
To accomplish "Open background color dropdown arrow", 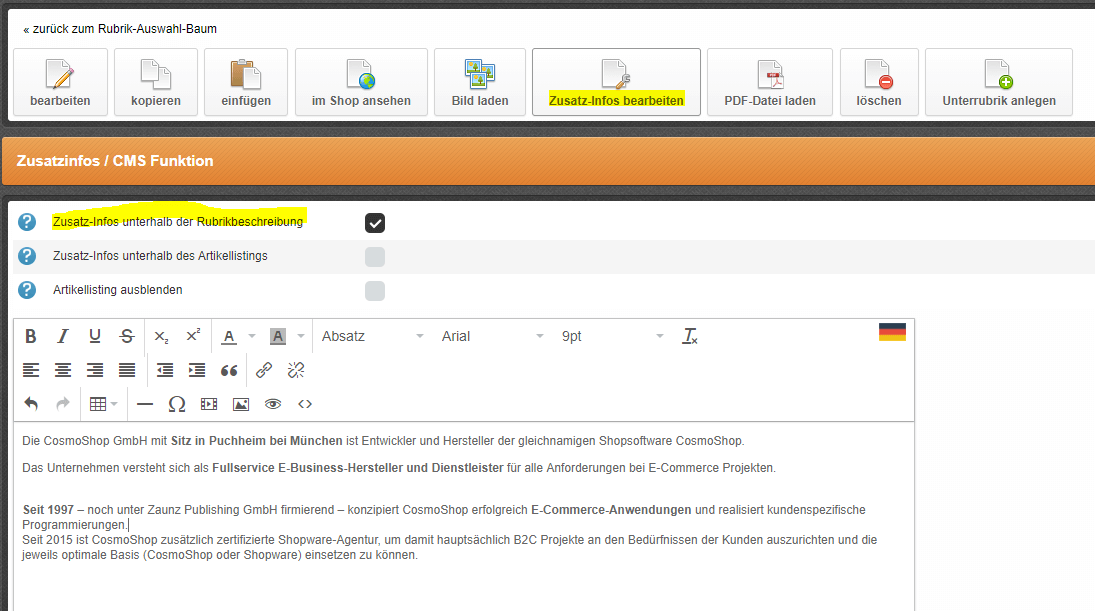I will coord(301,337).
